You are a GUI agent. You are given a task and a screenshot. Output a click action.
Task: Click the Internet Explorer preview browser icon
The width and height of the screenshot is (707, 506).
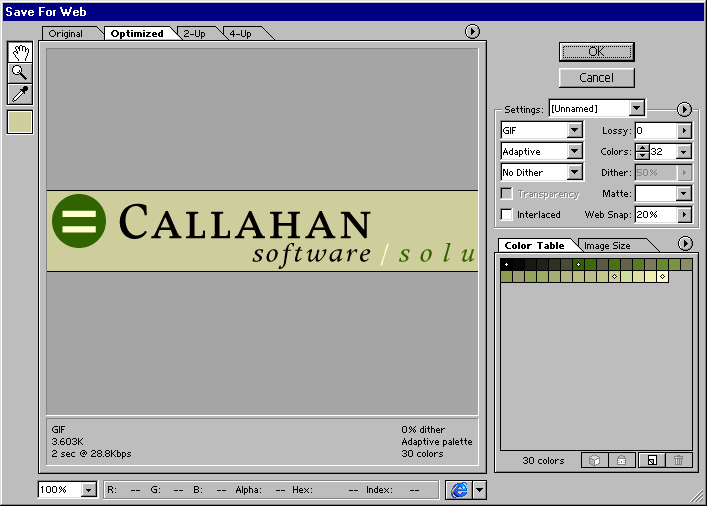[459, 490]
